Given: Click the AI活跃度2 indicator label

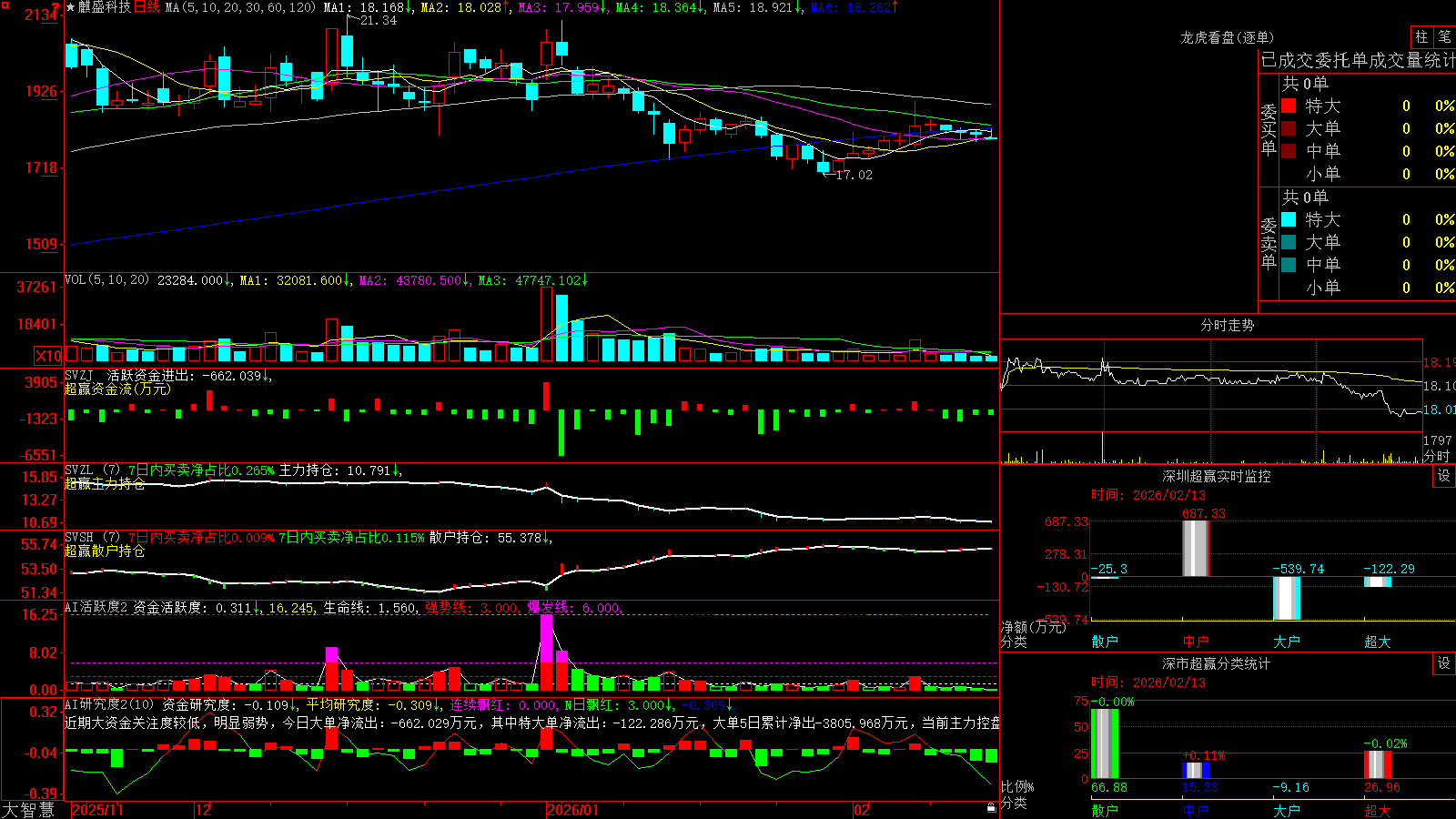Looking at the screenshot, I should click(x=96, y=607).
